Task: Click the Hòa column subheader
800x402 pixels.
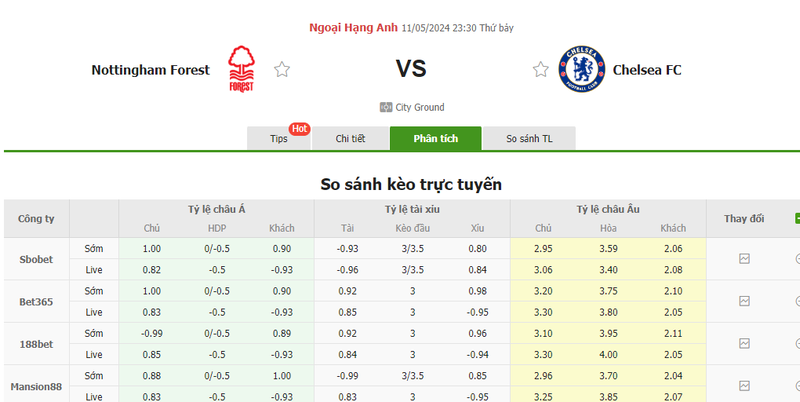Action: 608,228
